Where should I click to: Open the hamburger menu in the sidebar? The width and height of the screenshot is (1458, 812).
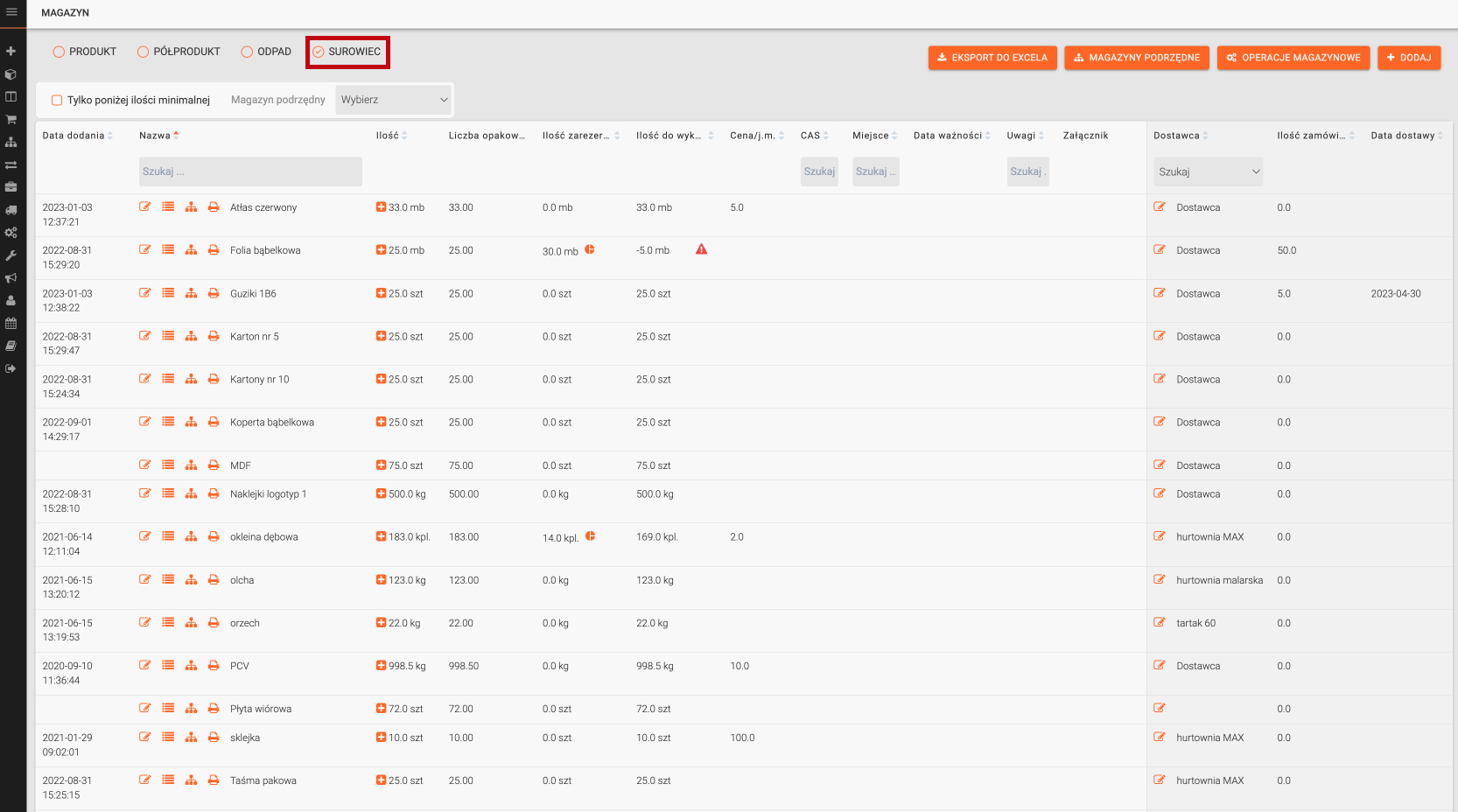[x=11, y=12]
